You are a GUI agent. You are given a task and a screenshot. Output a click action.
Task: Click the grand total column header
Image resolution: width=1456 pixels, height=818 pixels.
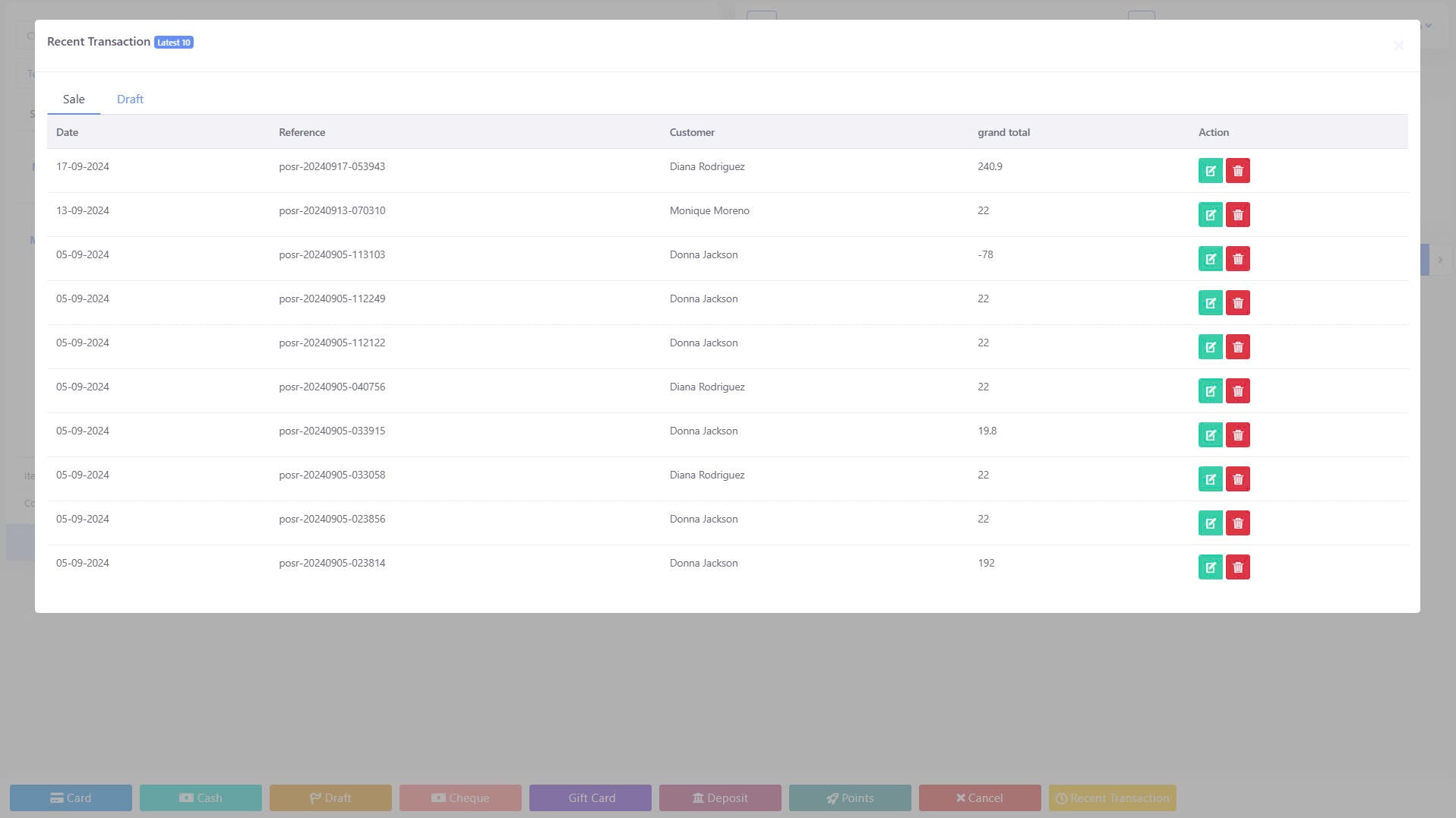(1003, 132)
